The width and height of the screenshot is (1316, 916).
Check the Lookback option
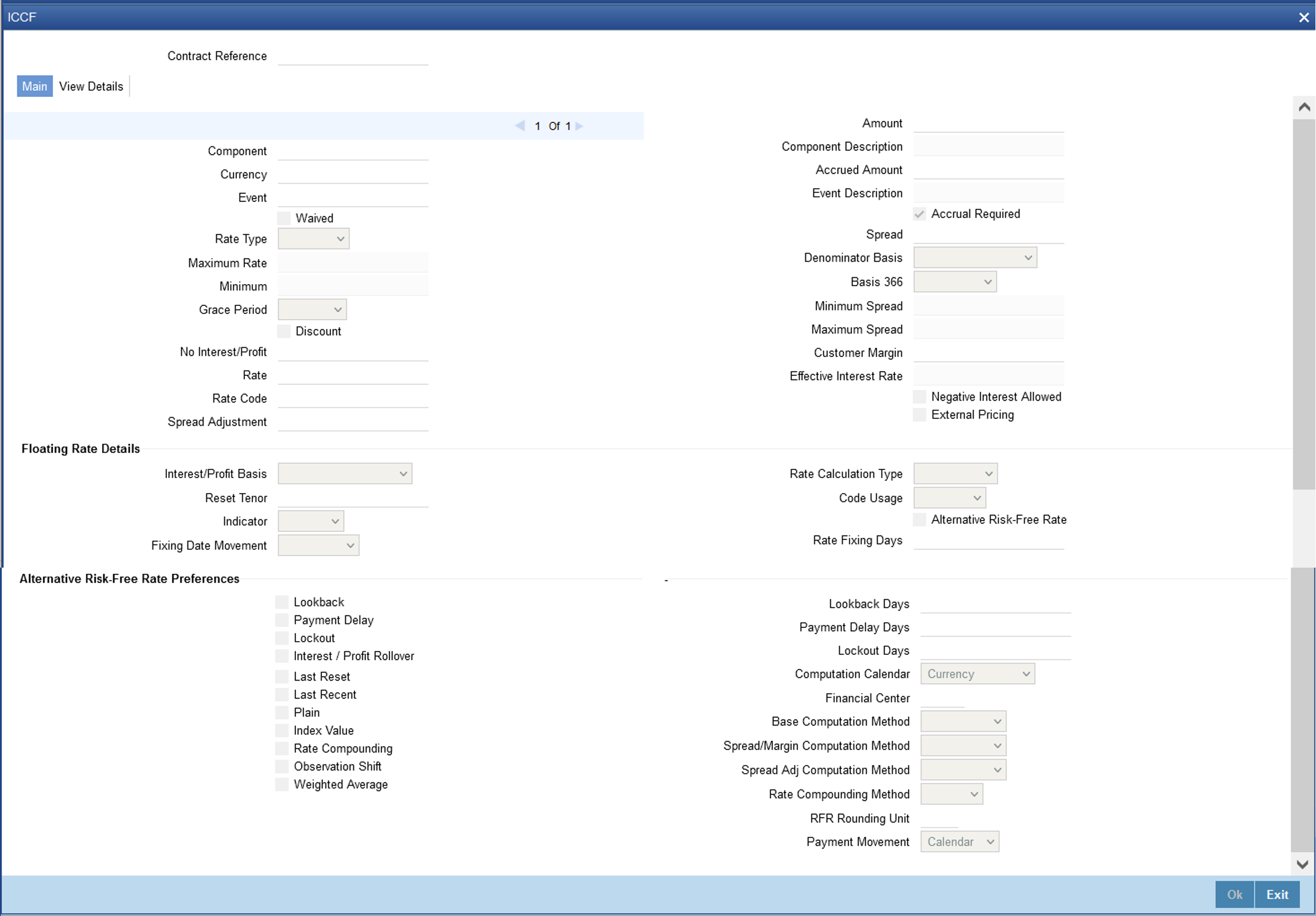282,602
